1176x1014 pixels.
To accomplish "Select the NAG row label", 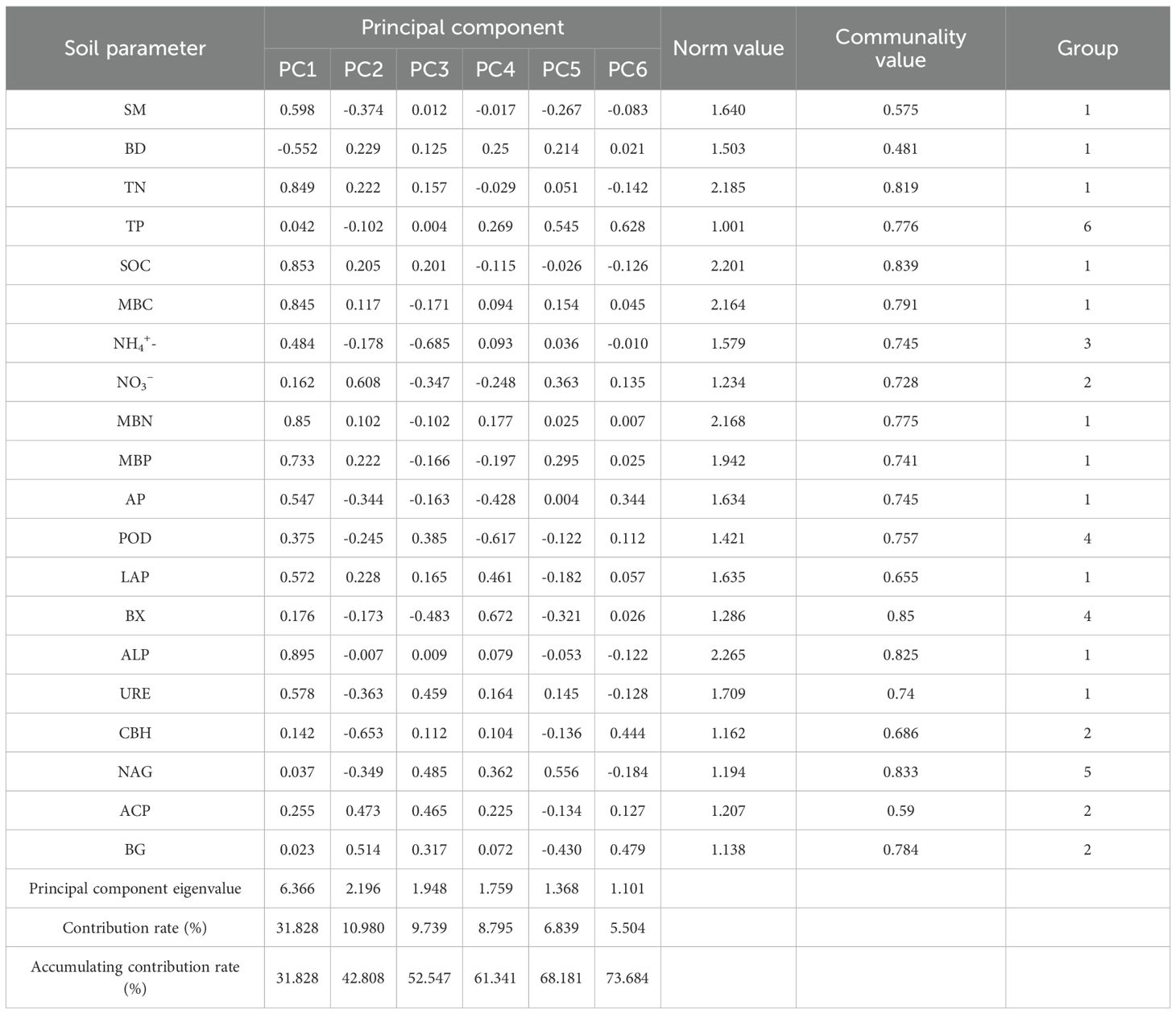I will pos(135,772).
